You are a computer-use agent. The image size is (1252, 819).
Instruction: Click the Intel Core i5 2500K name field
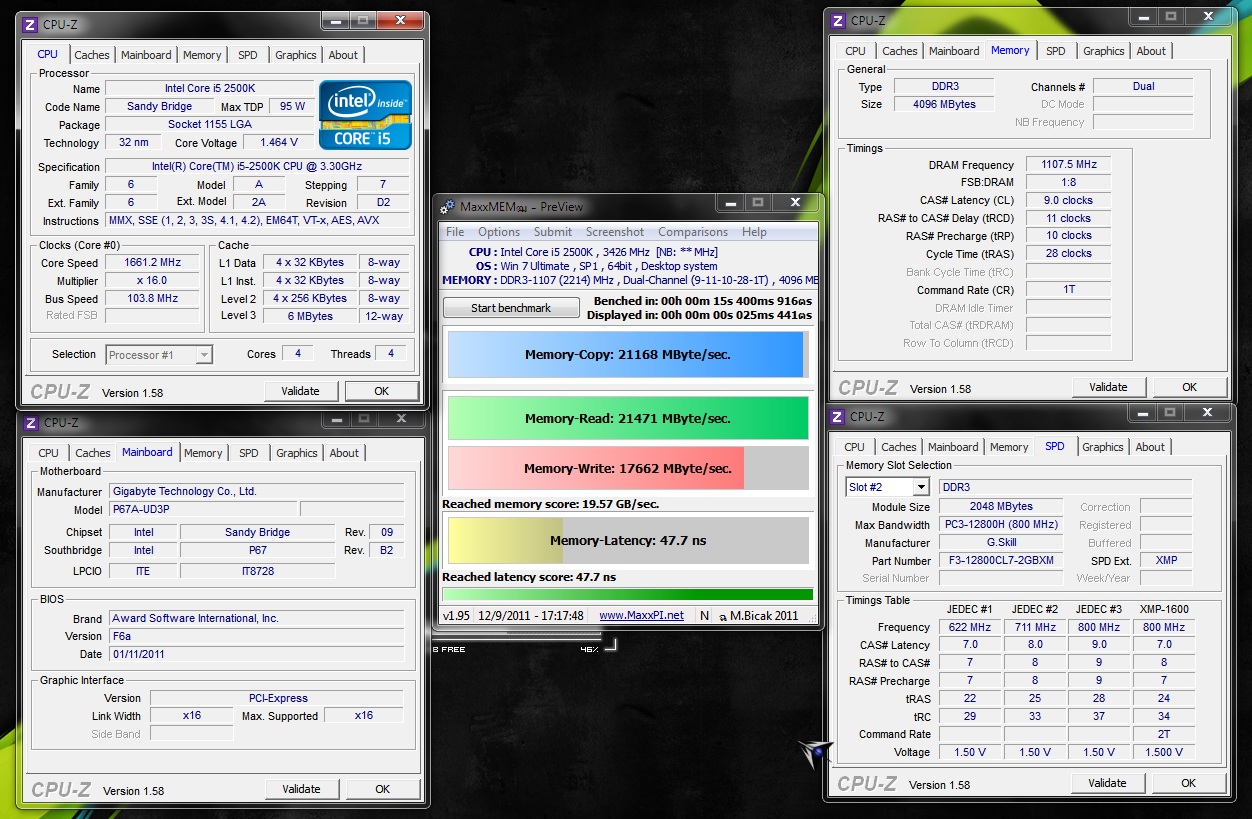(x=209, y=89)
